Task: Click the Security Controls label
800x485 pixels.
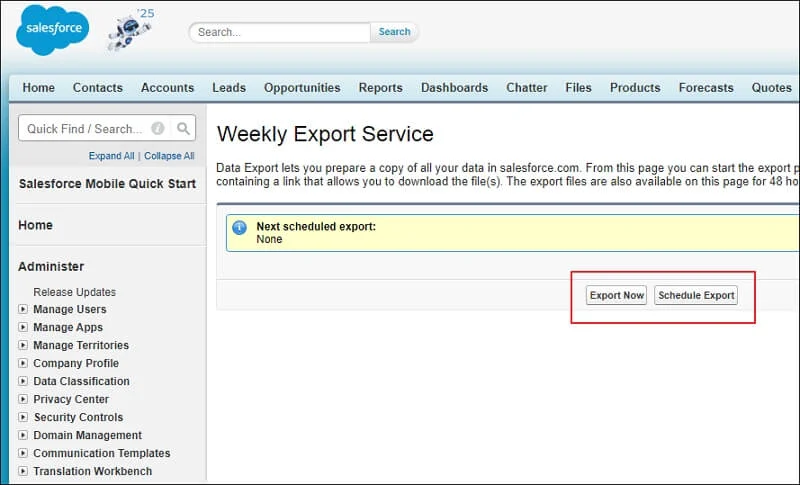Action: point(79,417)
